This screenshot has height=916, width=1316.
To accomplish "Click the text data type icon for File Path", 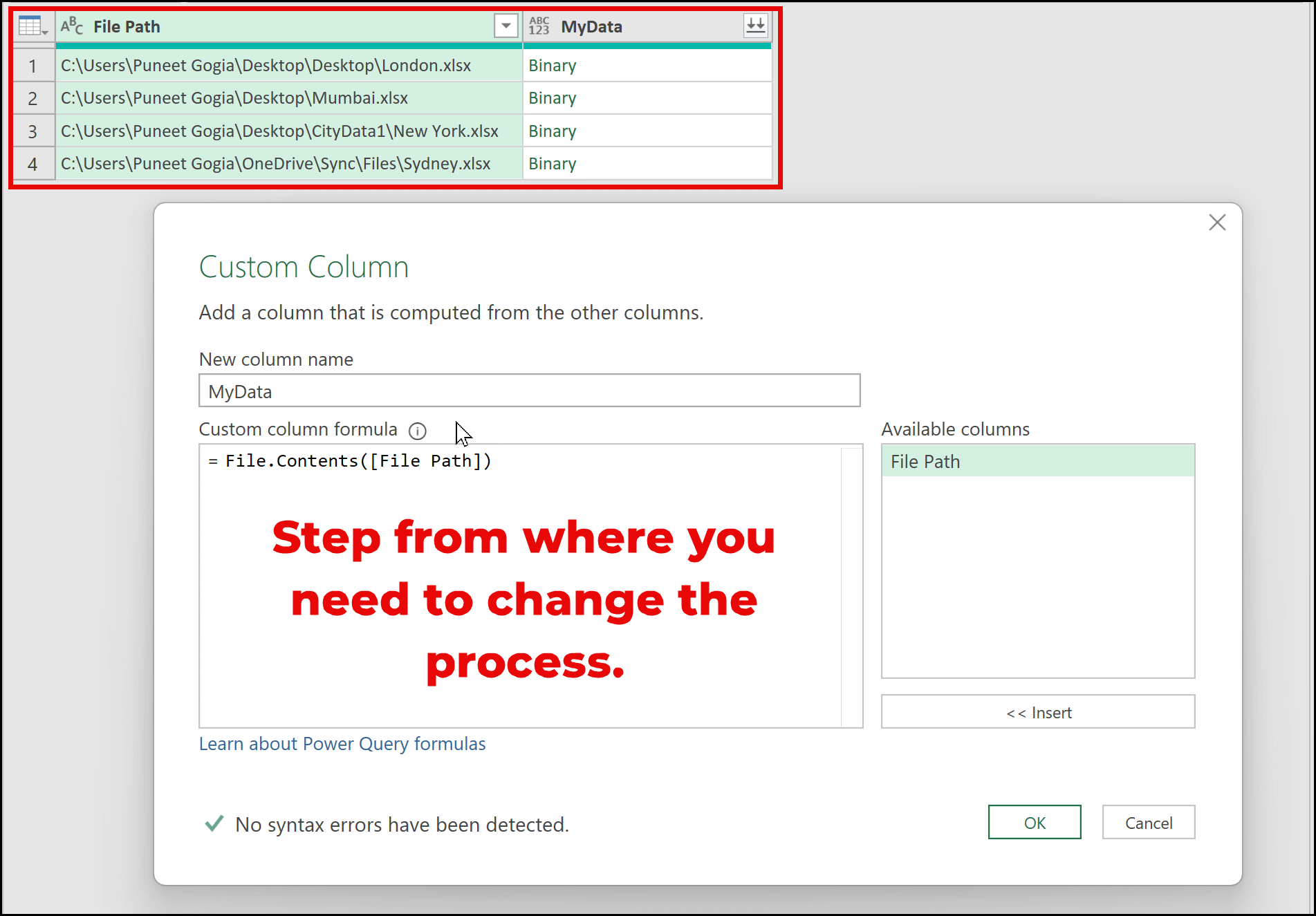I will (72, 27).
